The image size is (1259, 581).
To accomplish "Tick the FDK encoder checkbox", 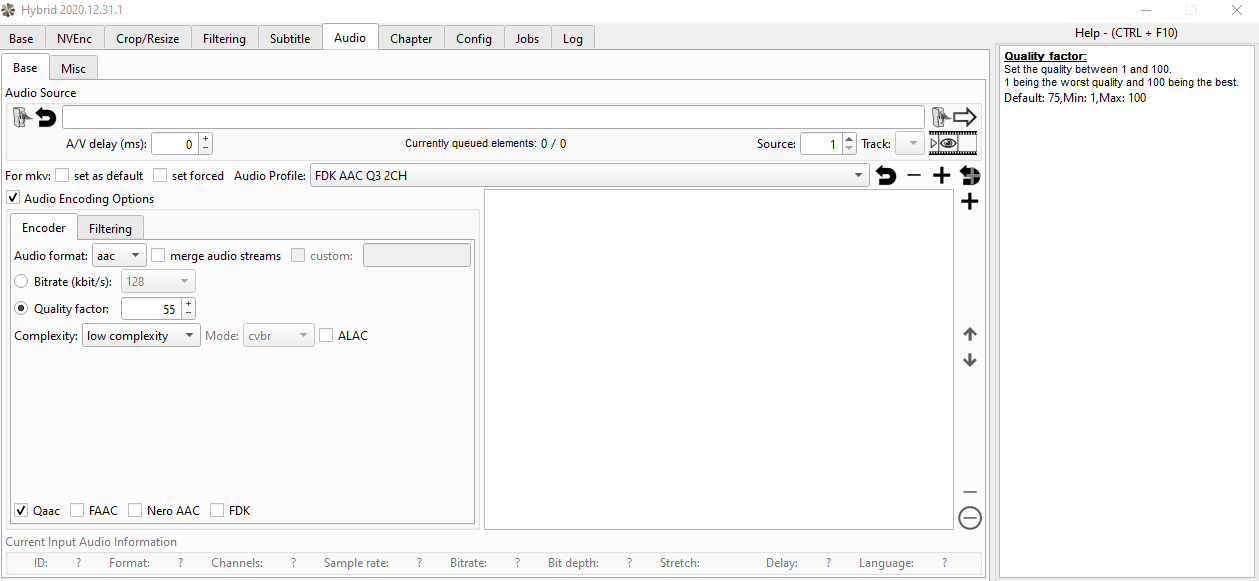I will point(217,511).
